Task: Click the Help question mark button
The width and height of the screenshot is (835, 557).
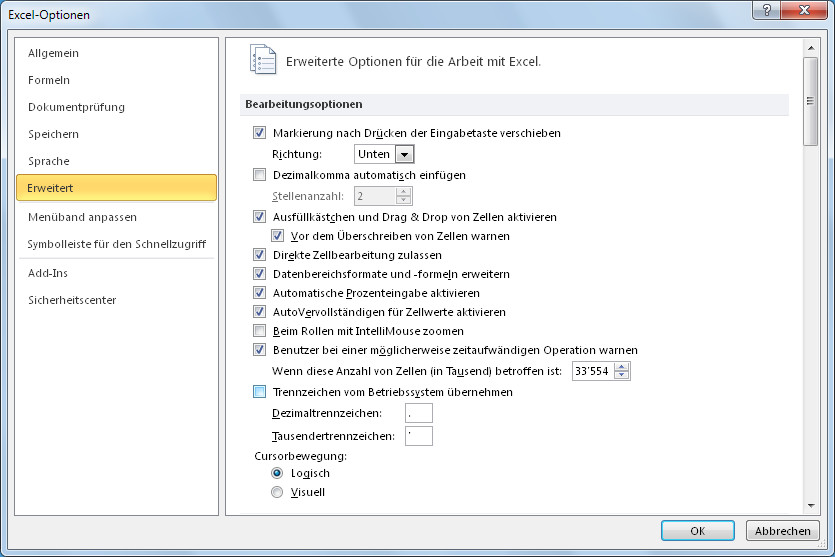Action: (x=767, y=10)
